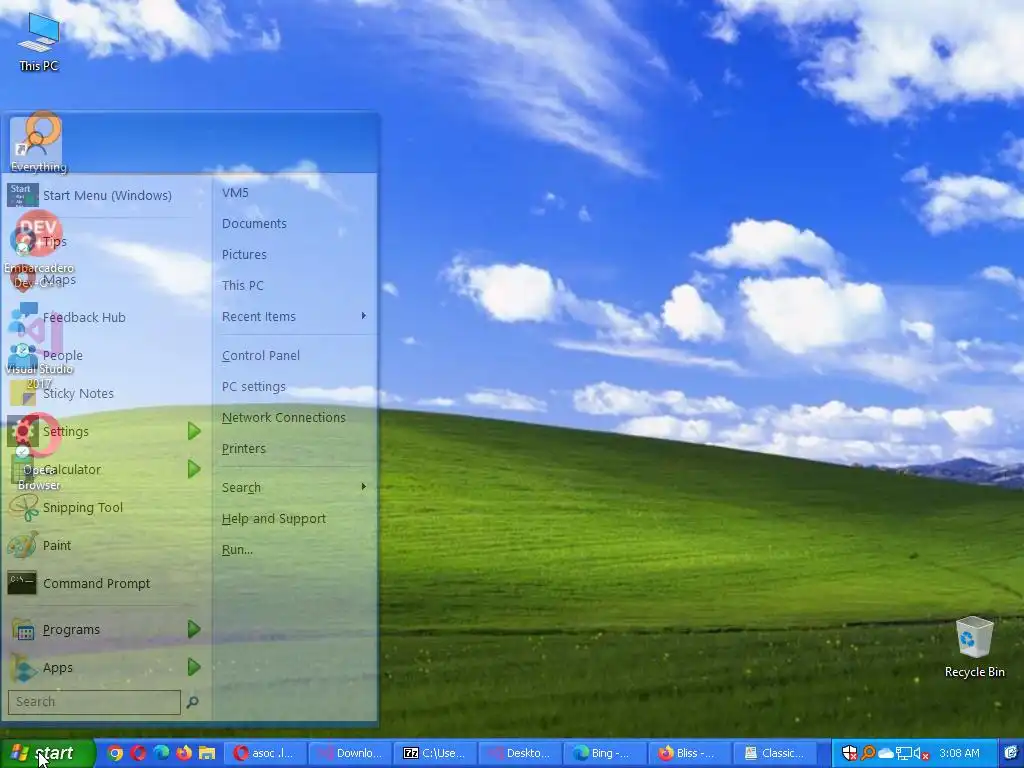The image size is (1024, 768).
Task: Expand Programs submenu arrow
Action: (x=194, y=630)
